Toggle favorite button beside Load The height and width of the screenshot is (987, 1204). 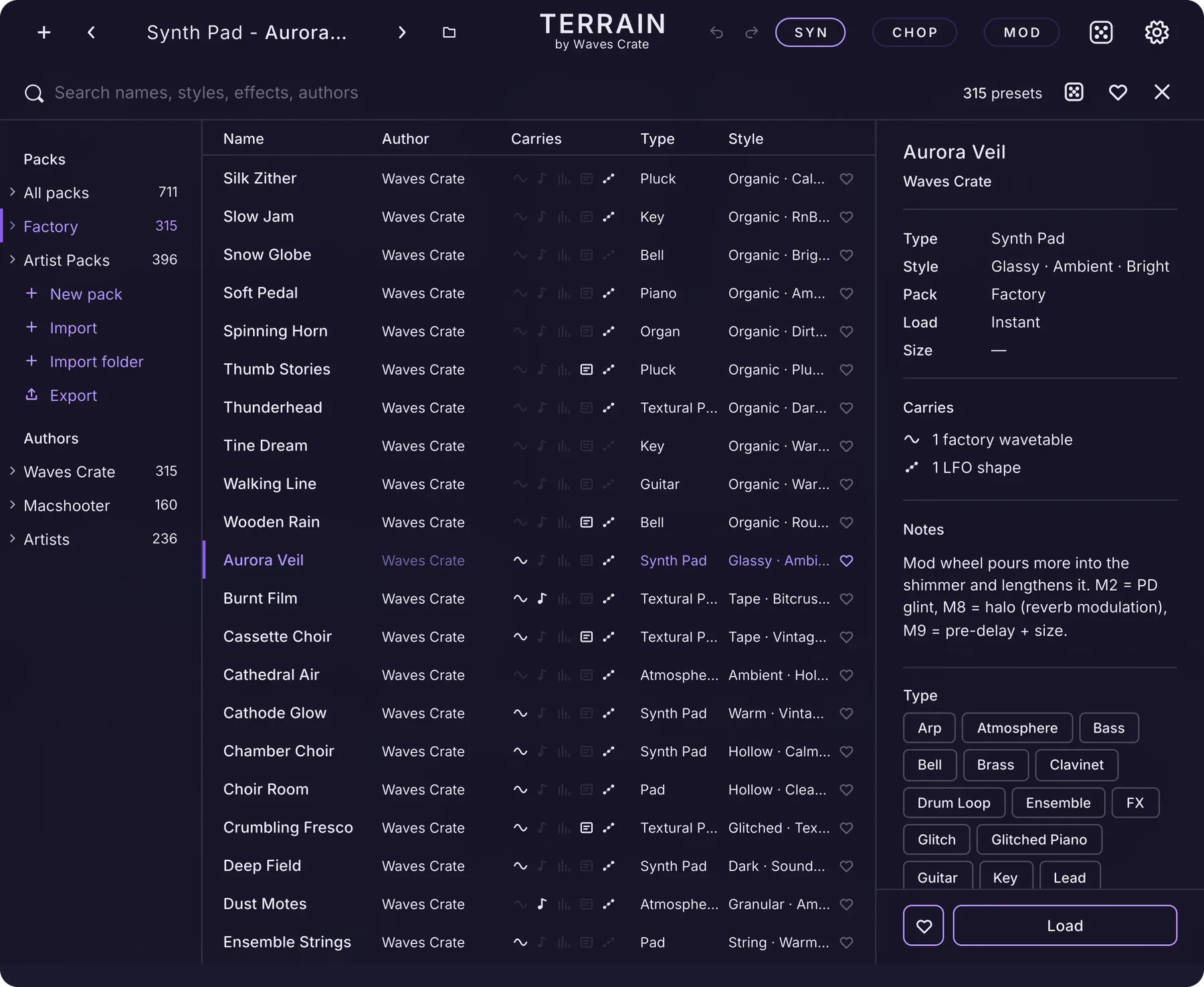pos(924,925)
